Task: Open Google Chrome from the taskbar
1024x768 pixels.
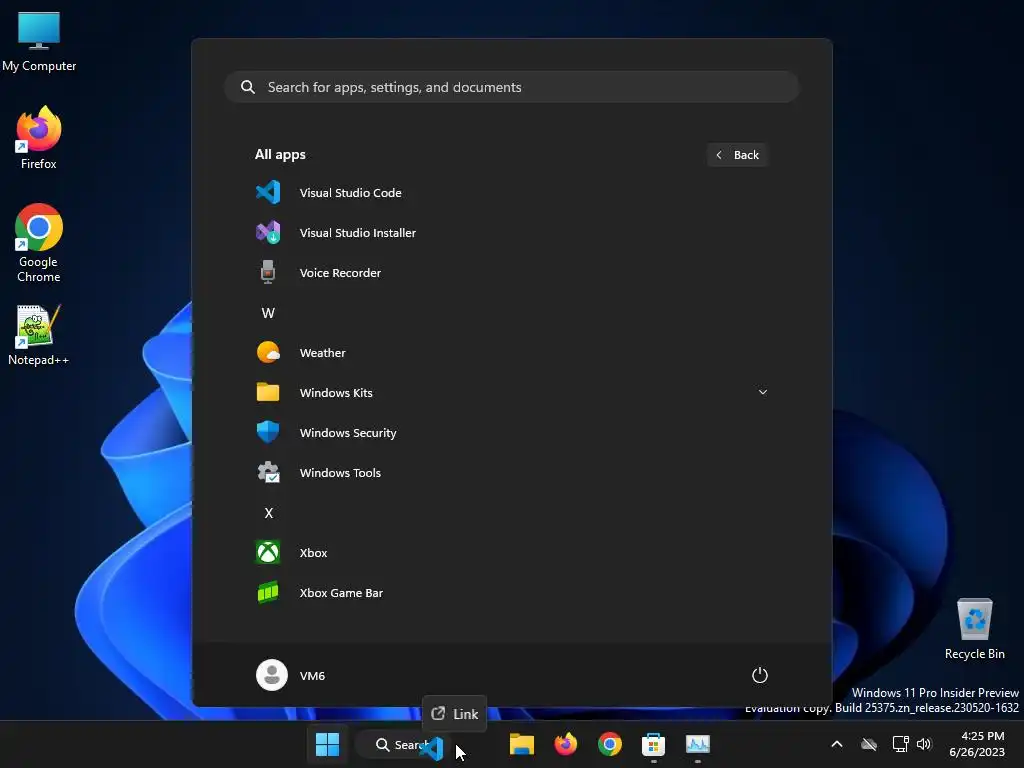Action: 609,744
